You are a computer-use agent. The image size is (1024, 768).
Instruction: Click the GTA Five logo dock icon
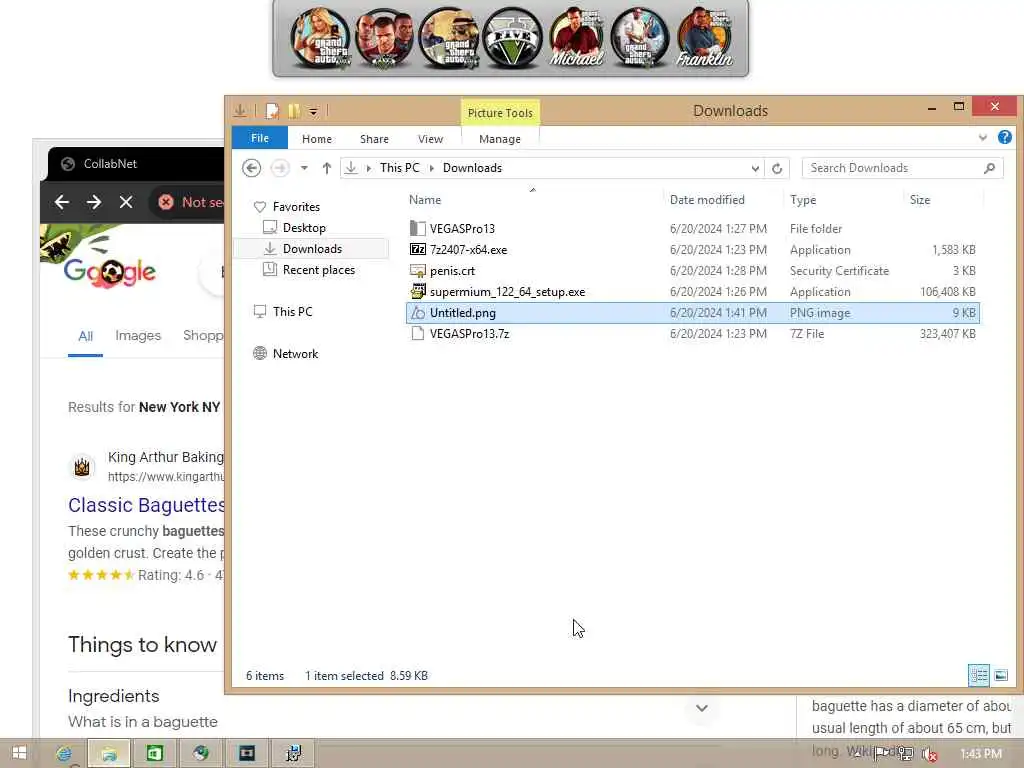pyautogui.click(x=513, y=39)
